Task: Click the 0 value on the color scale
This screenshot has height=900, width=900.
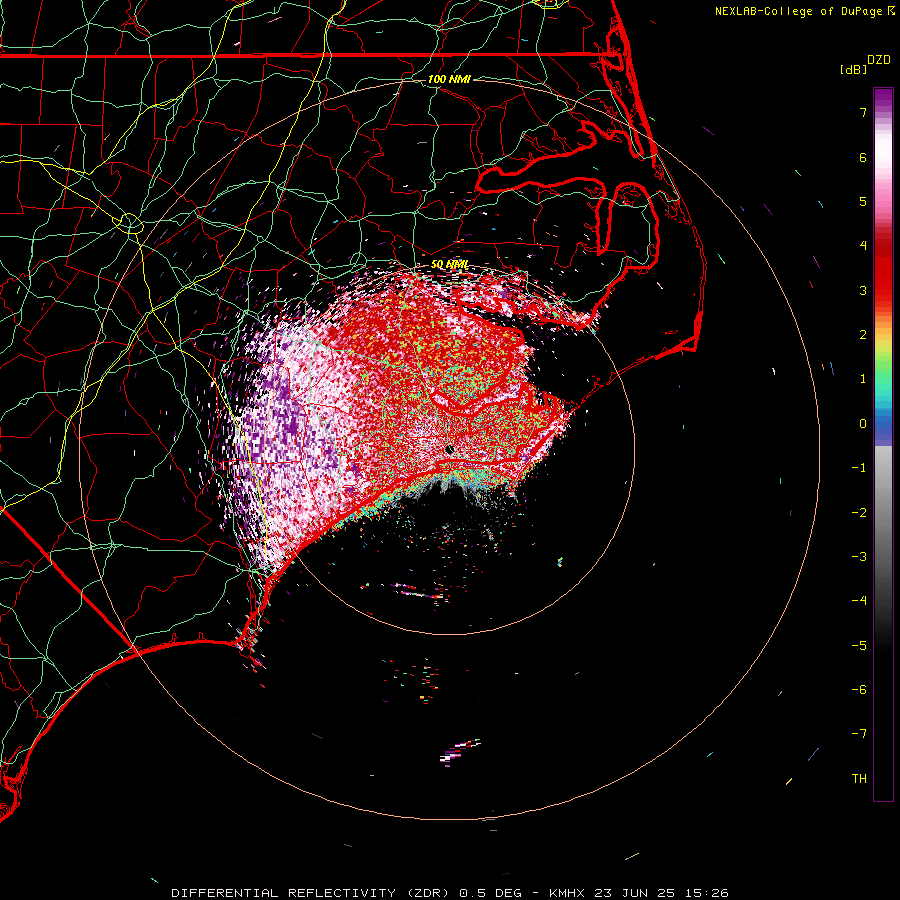Action: [863, 424]
